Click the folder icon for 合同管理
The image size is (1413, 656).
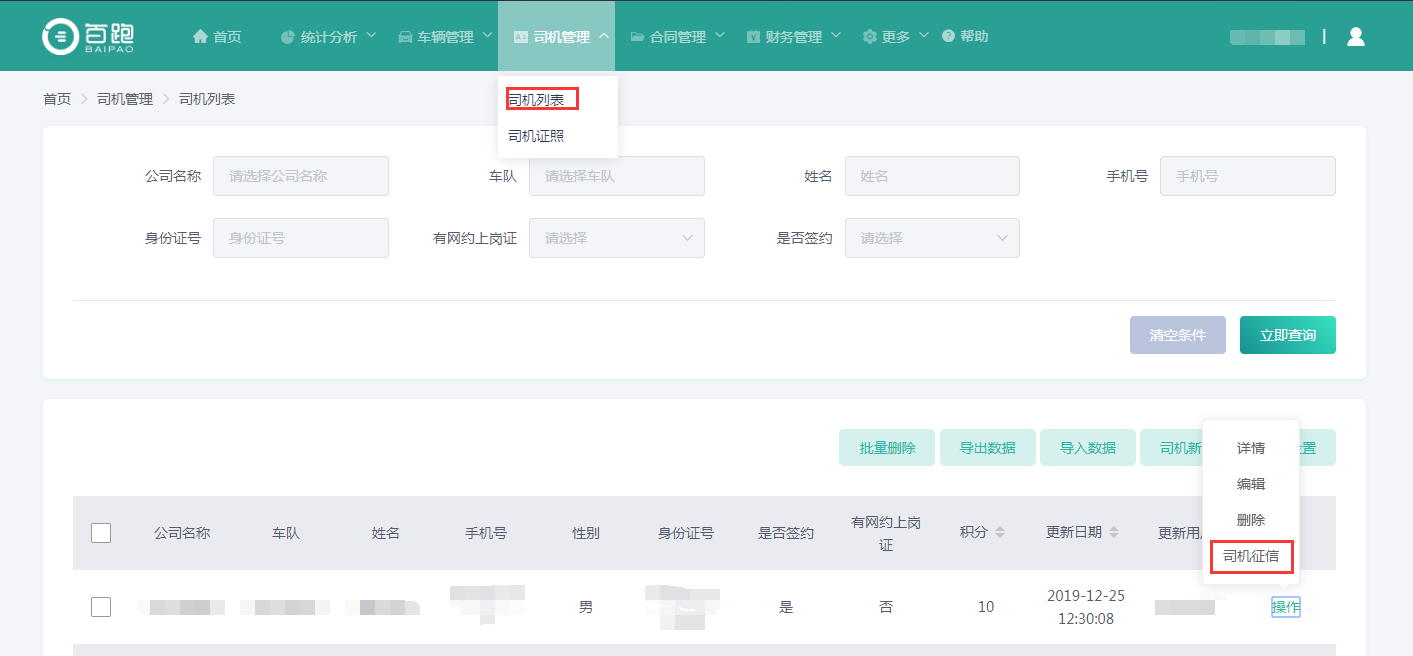[x=637, y=37]
